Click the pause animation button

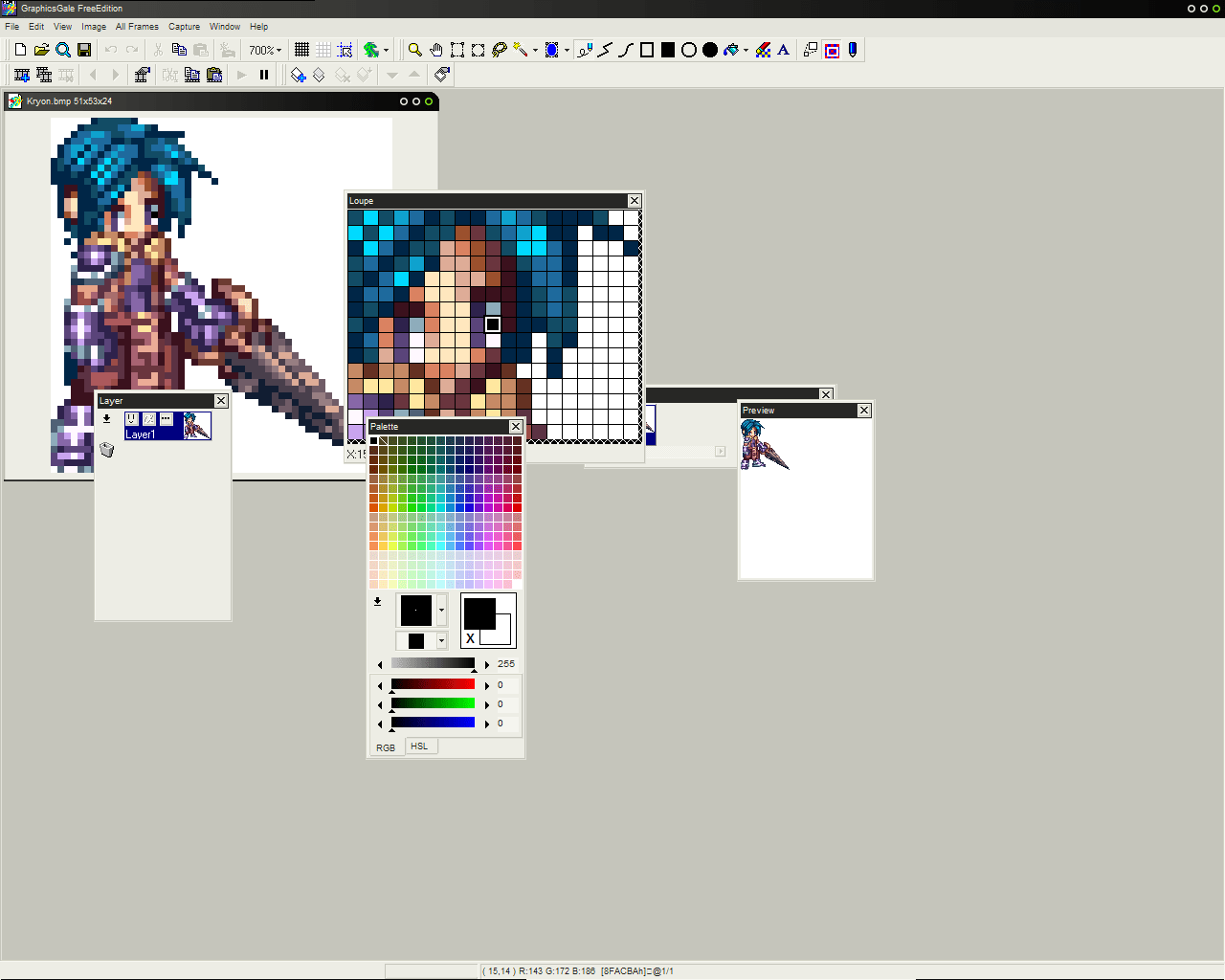[x=264, y=75]
